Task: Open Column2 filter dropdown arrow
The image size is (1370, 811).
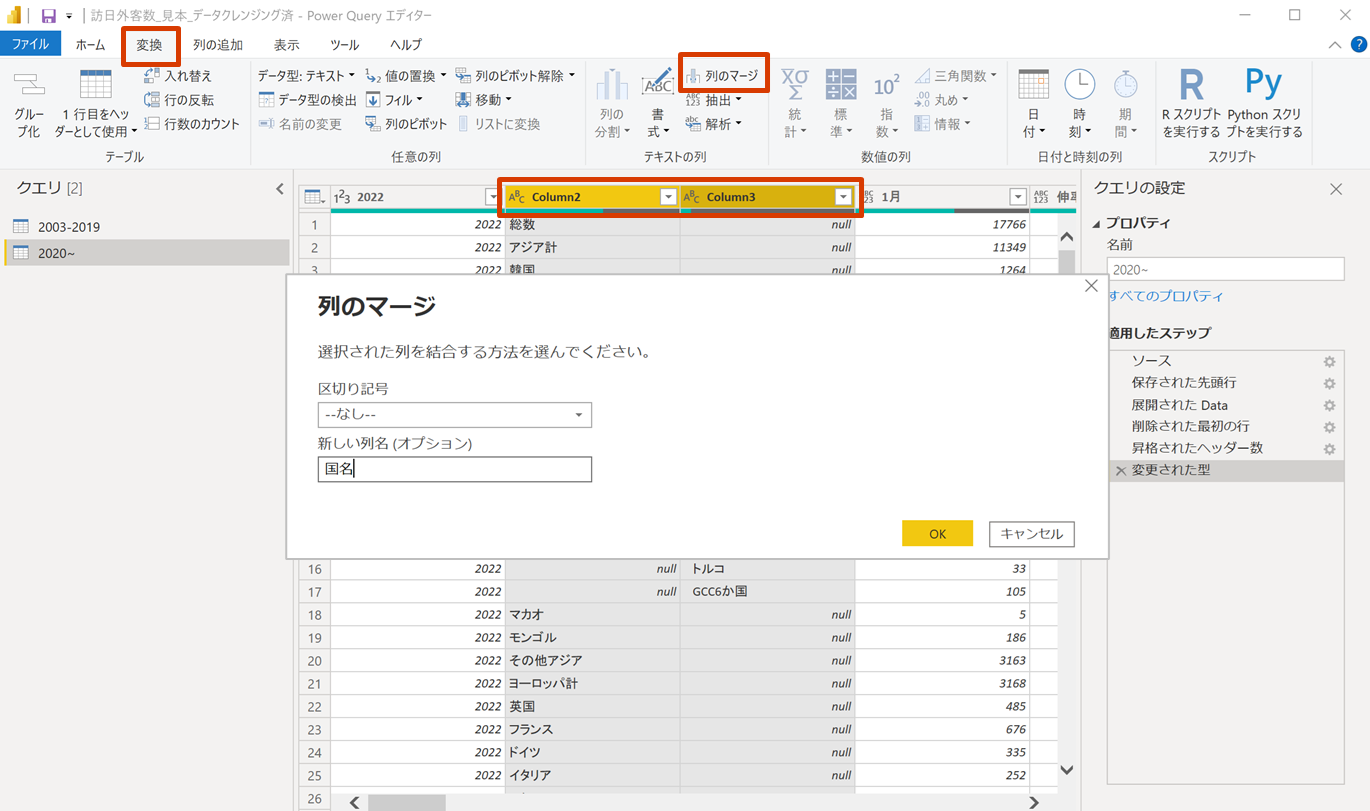Action: (669, 197)
